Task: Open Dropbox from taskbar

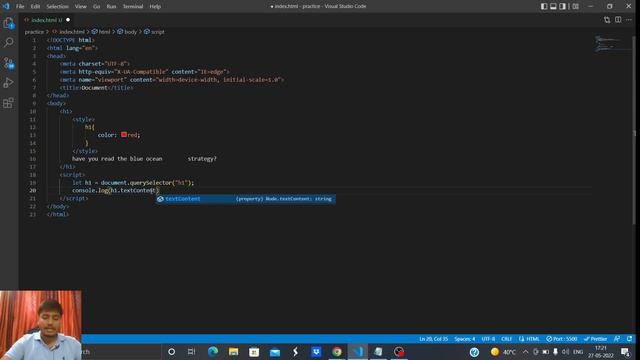Action: (x=316, y=351)
